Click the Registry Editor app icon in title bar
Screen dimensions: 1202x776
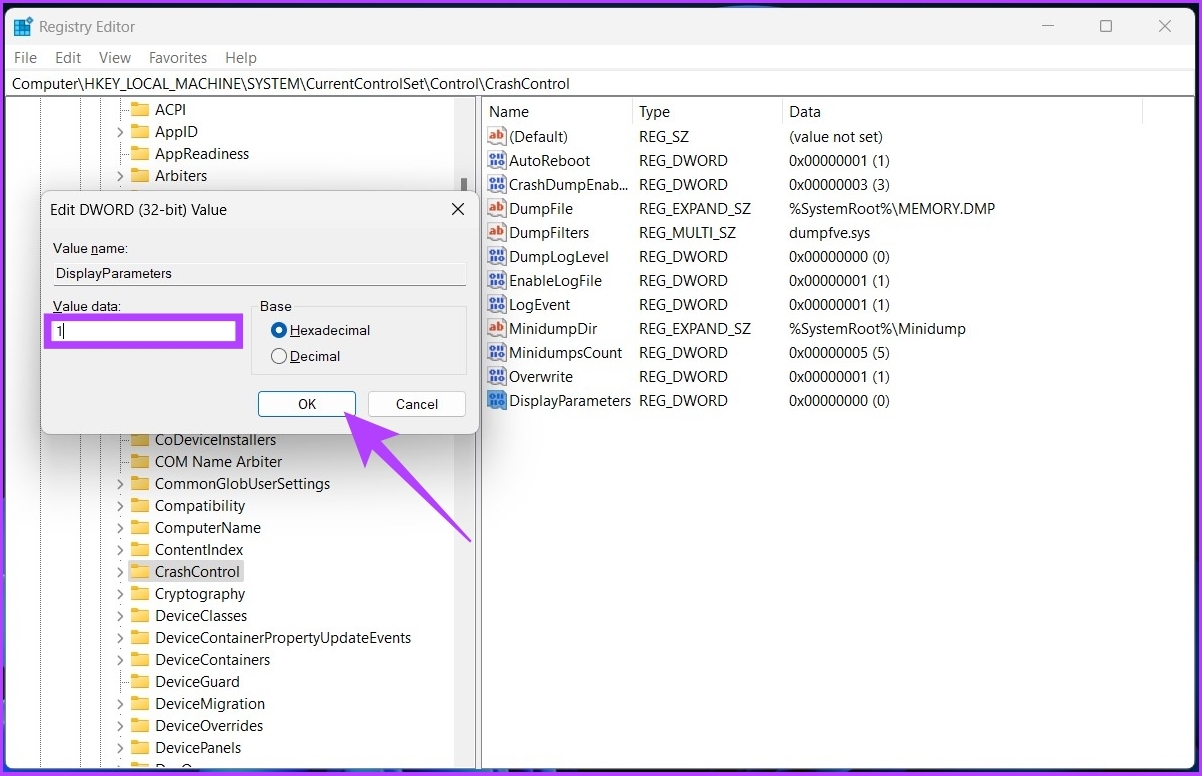point(23,27)
